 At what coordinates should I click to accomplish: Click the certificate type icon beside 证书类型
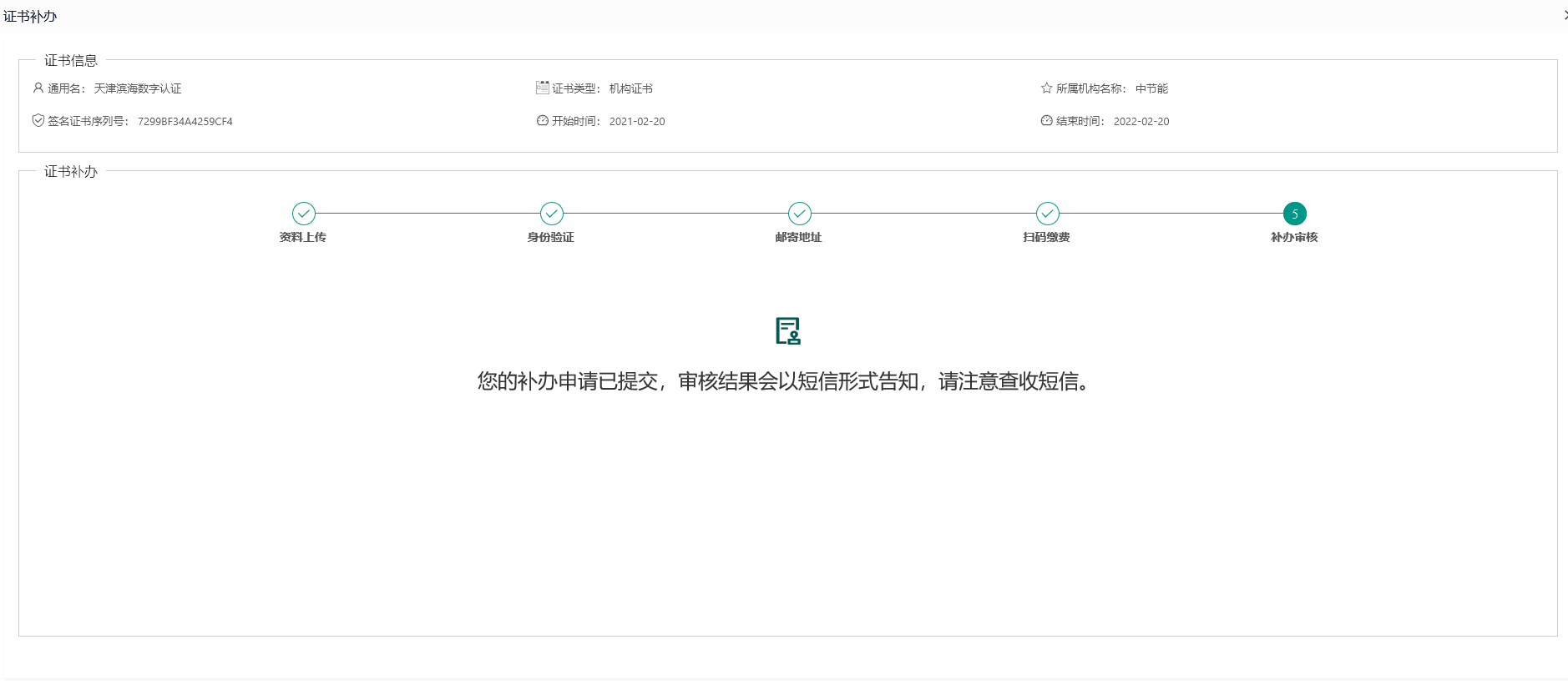point(543,88)
